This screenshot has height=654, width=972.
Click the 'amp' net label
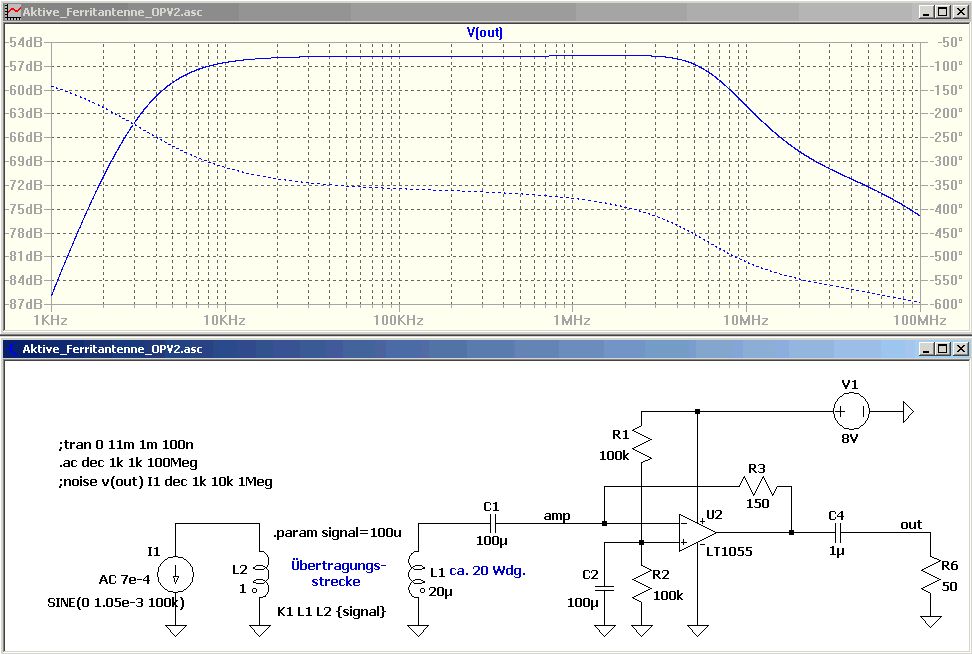[x=557, y=516]
